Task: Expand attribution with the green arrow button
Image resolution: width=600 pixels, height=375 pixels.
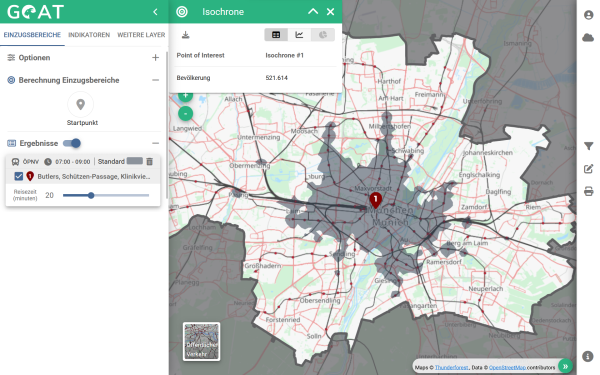Action: [x=565, y=366]
